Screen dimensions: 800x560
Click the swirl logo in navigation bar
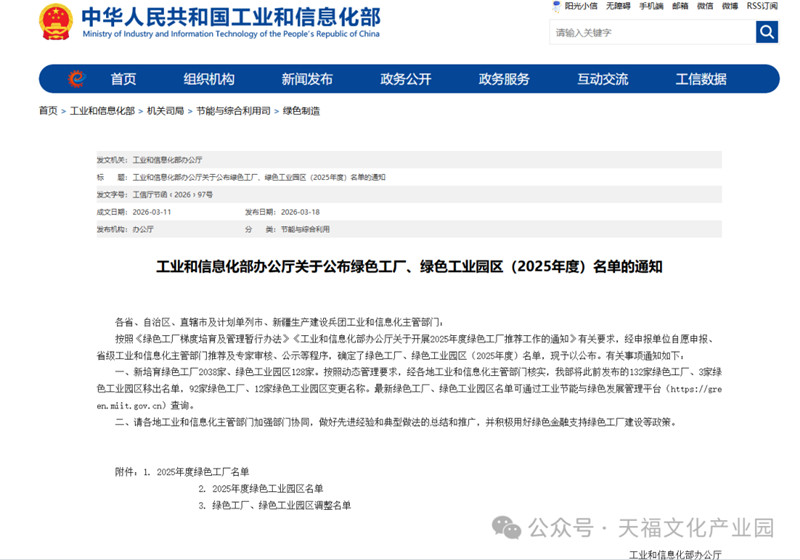(77, 79)
